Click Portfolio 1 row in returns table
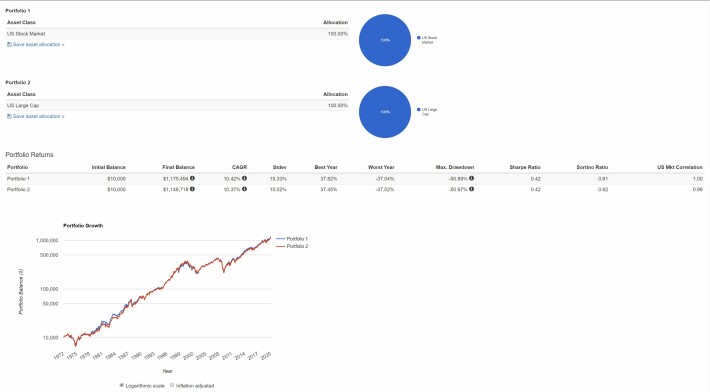The width and height of the screenshot is (710, 392). click(x=355, y=179)
